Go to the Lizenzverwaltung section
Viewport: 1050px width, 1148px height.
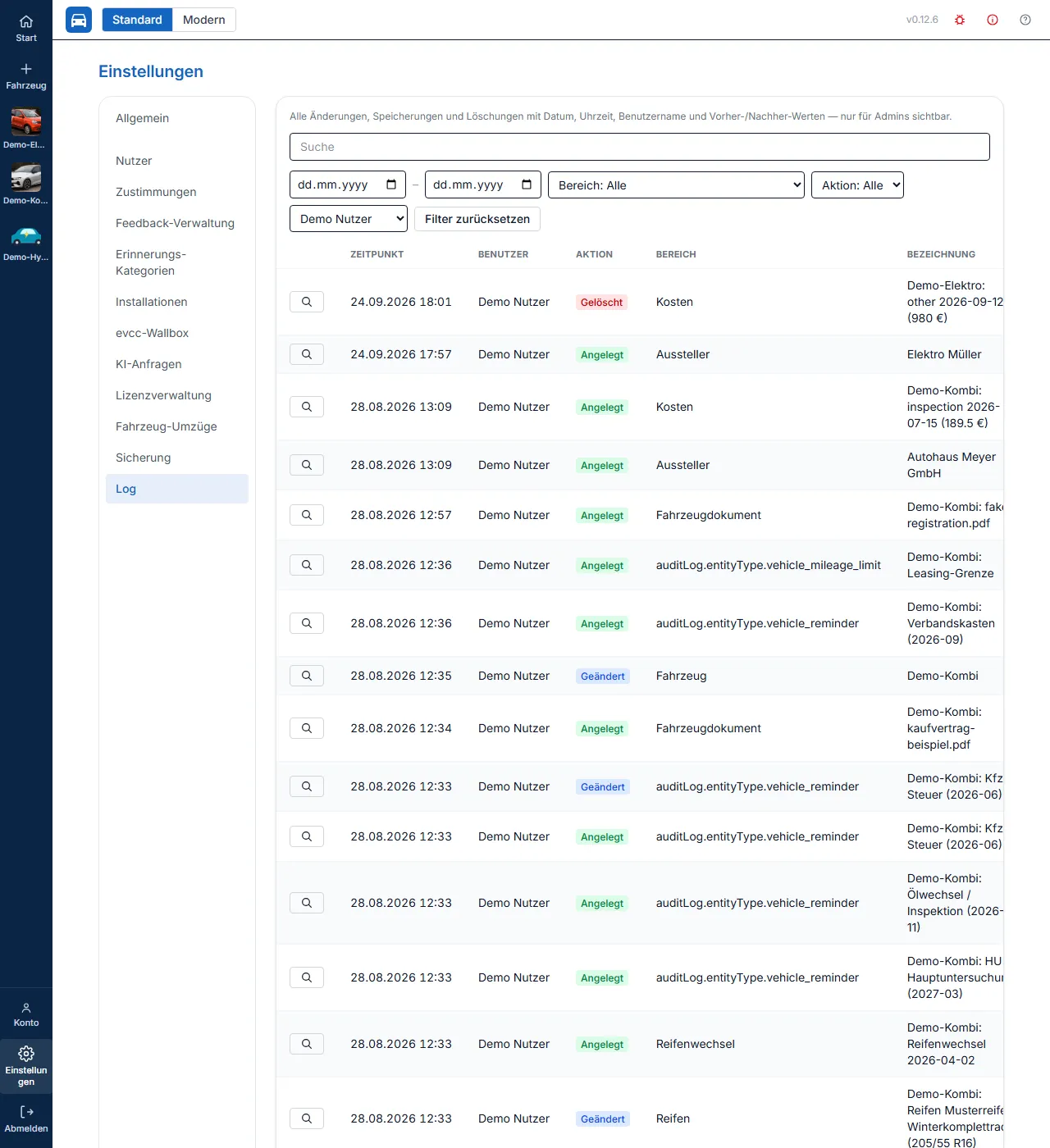click(177, 395)
